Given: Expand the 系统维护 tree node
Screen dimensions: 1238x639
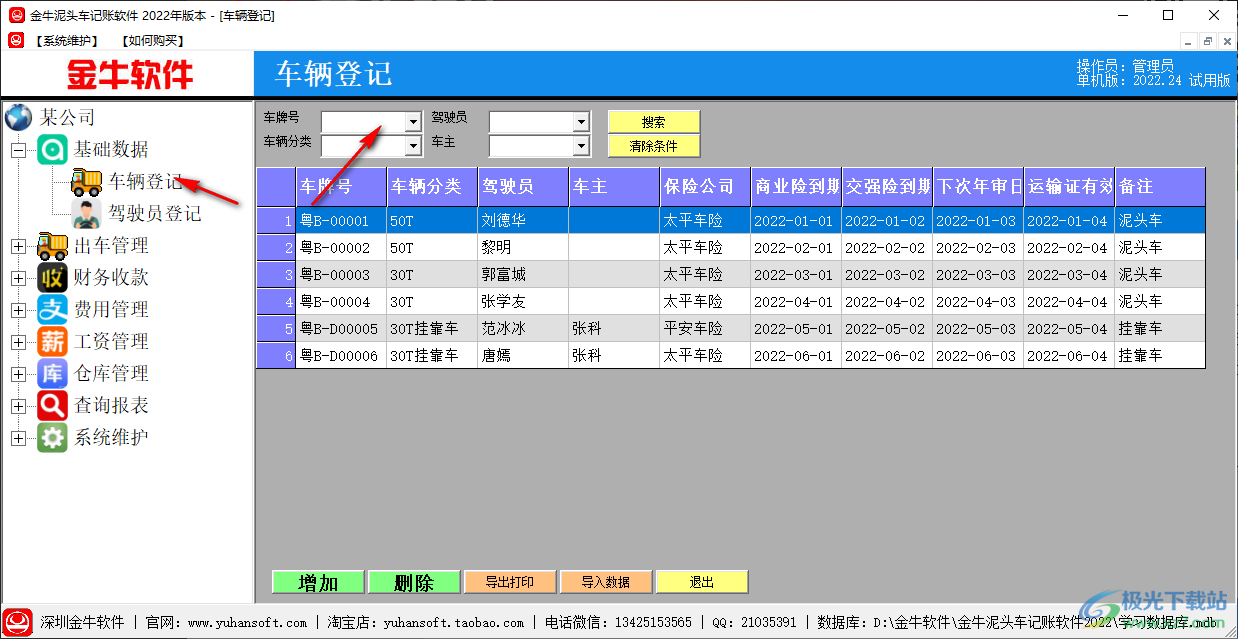Looking at the screenshot, I should [18, 438].
